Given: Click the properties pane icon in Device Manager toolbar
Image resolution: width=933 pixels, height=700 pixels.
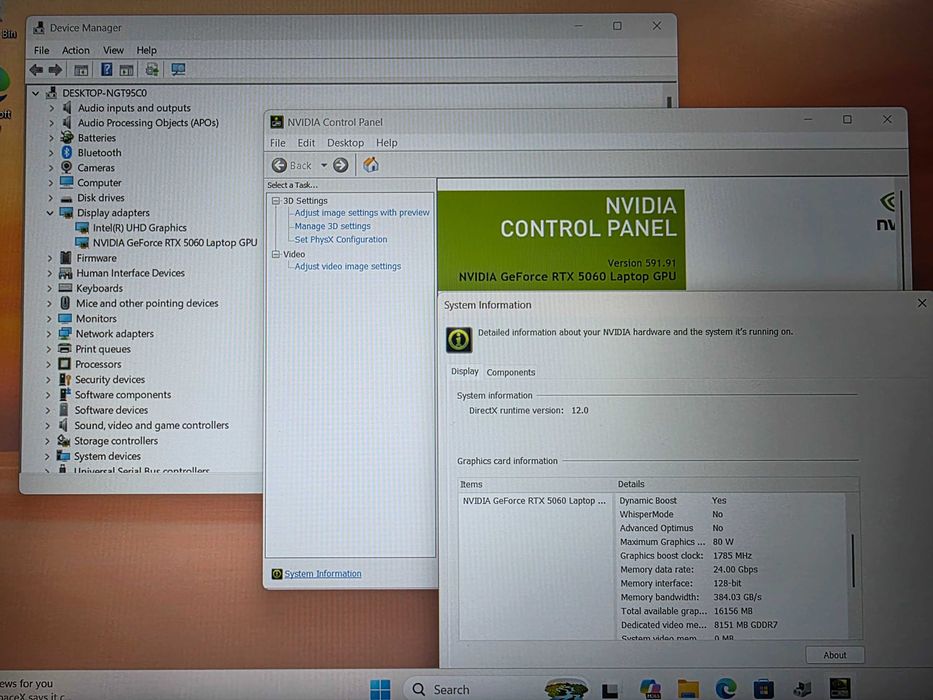Looking at the screenshot, I should (x=126, y=70).
